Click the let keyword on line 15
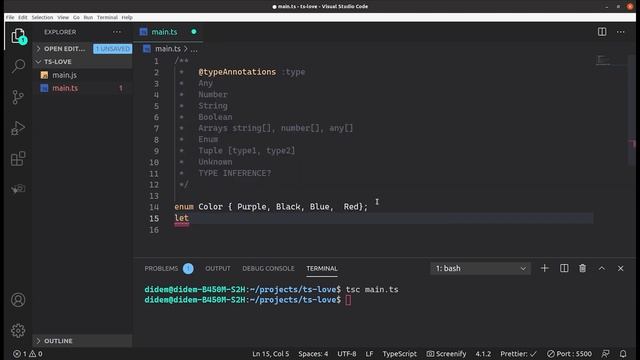This screenshot has height=360, width=640. 182,218
